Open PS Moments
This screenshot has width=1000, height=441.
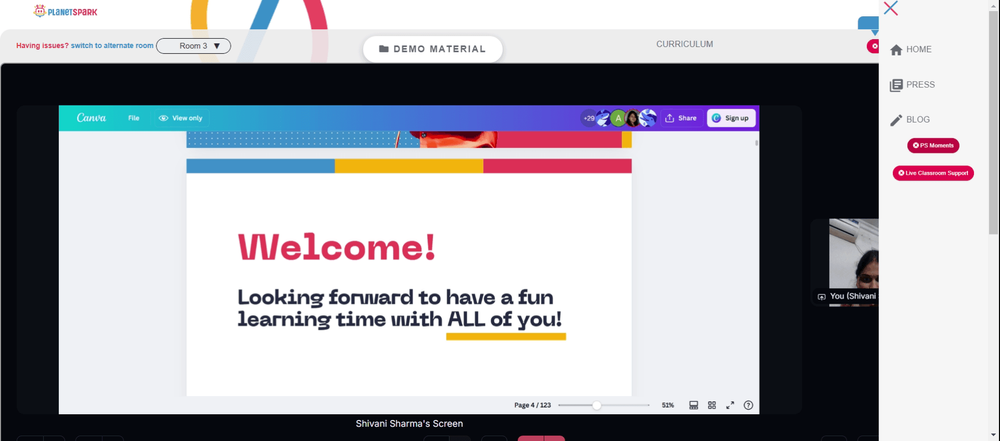933,146
